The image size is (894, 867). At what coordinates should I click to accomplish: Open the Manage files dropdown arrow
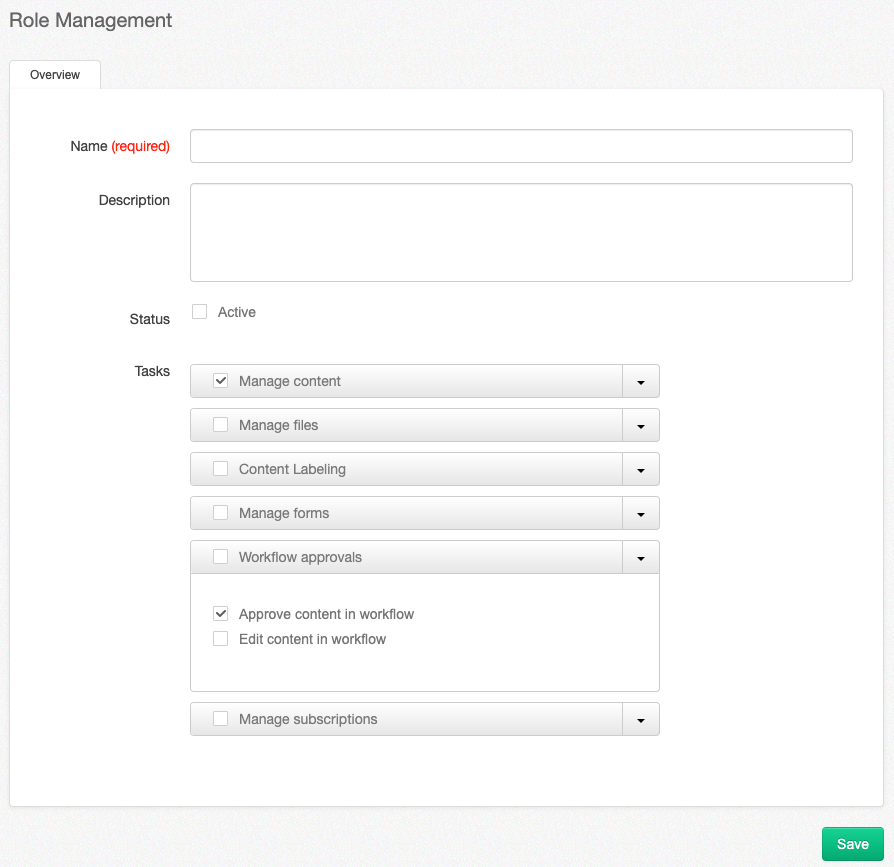(x=640, y=424)
